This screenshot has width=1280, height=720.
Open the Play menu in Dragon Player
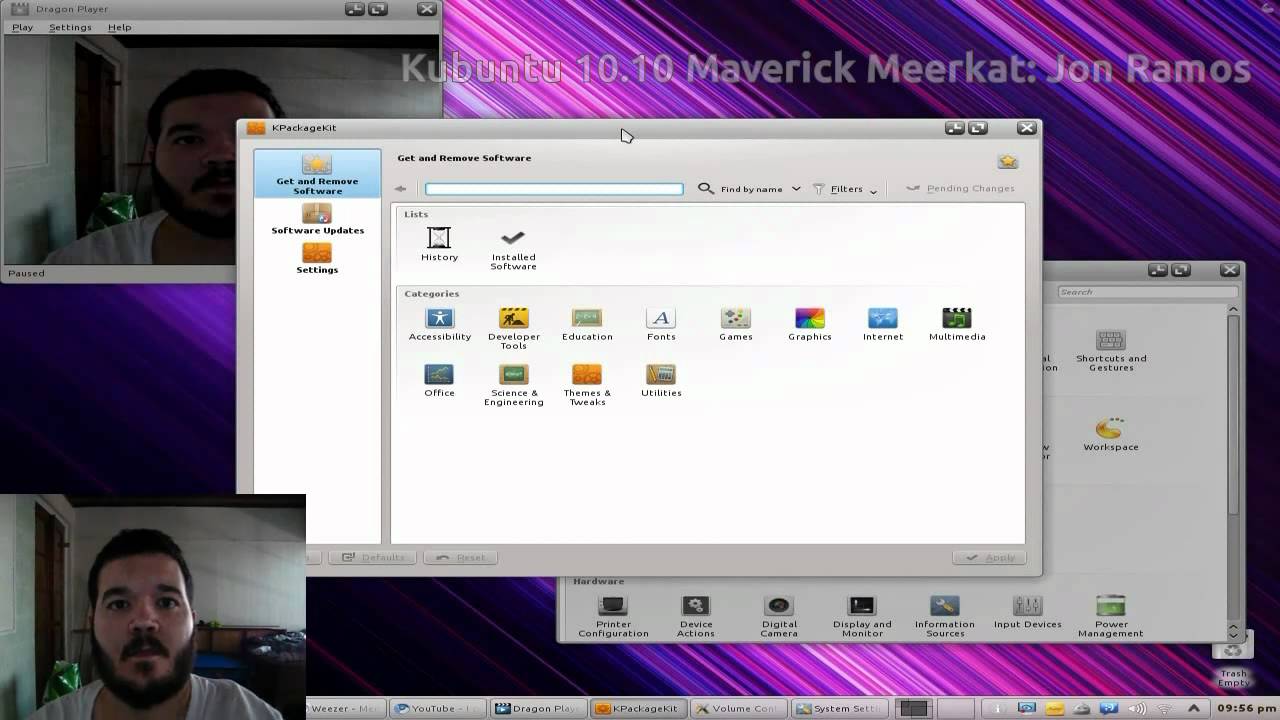point(22,27)
